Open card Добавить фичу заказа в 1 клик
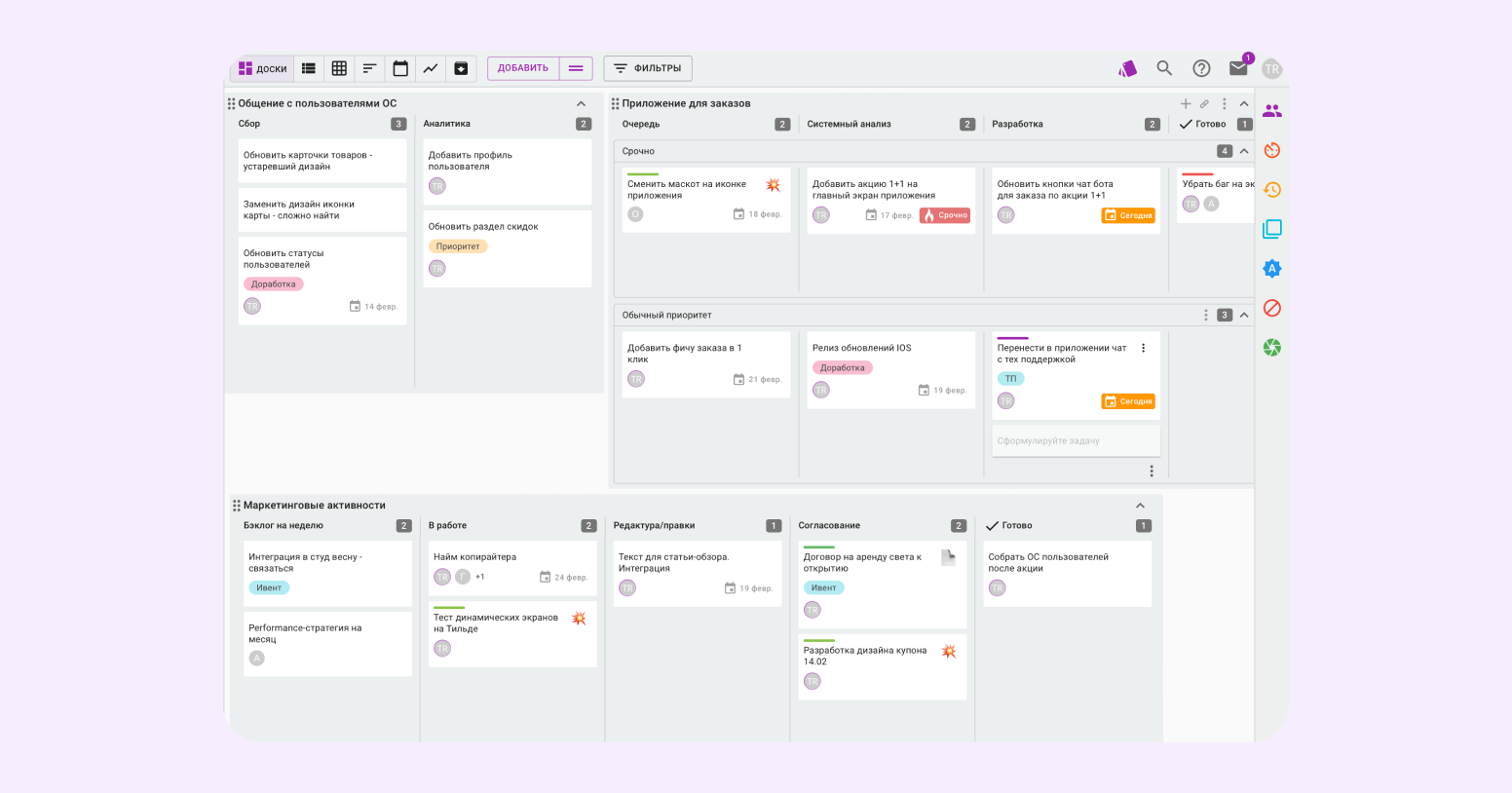1512x793 pixels. tap(706, 364)
